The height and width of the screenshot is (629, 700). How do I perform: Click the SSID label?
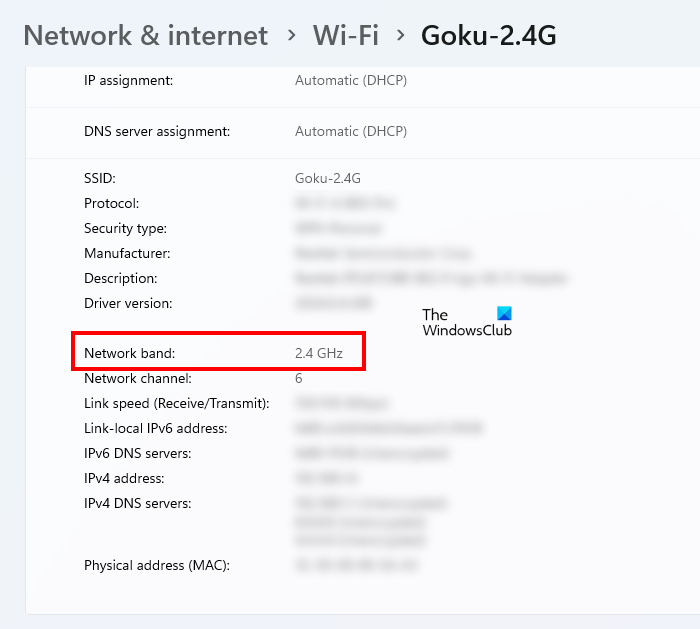tap(100, 178)
